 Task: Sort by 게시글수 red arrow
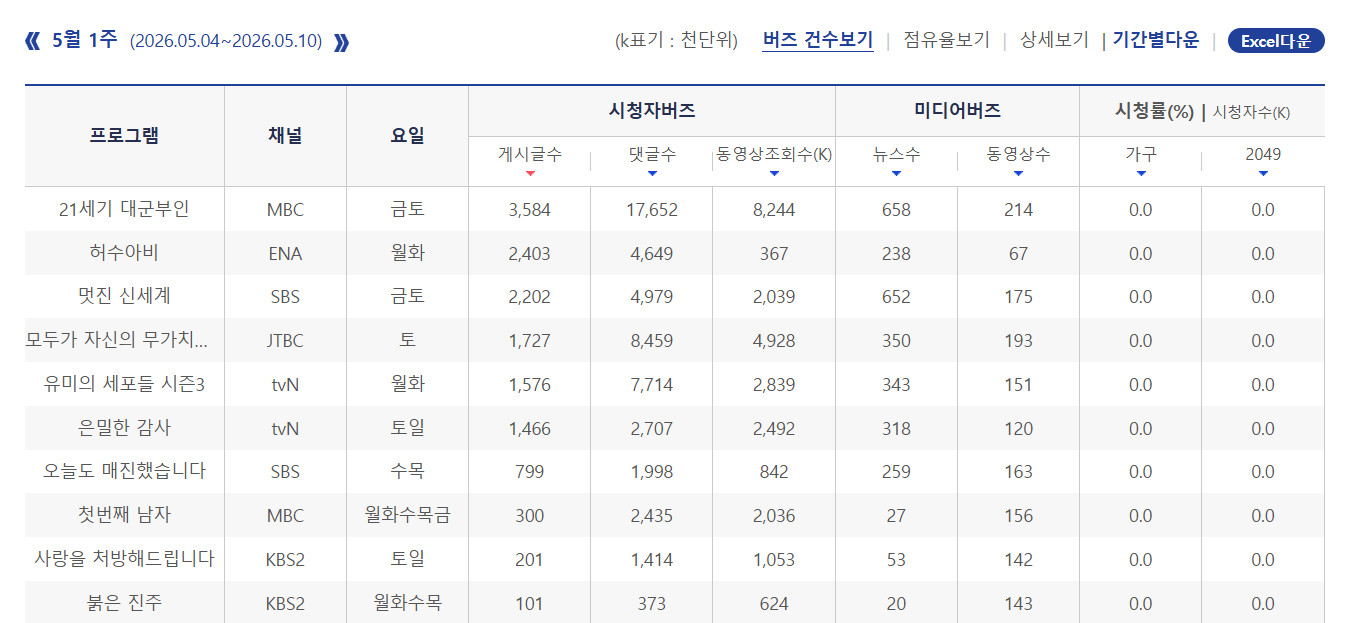(x=530, y=174)
